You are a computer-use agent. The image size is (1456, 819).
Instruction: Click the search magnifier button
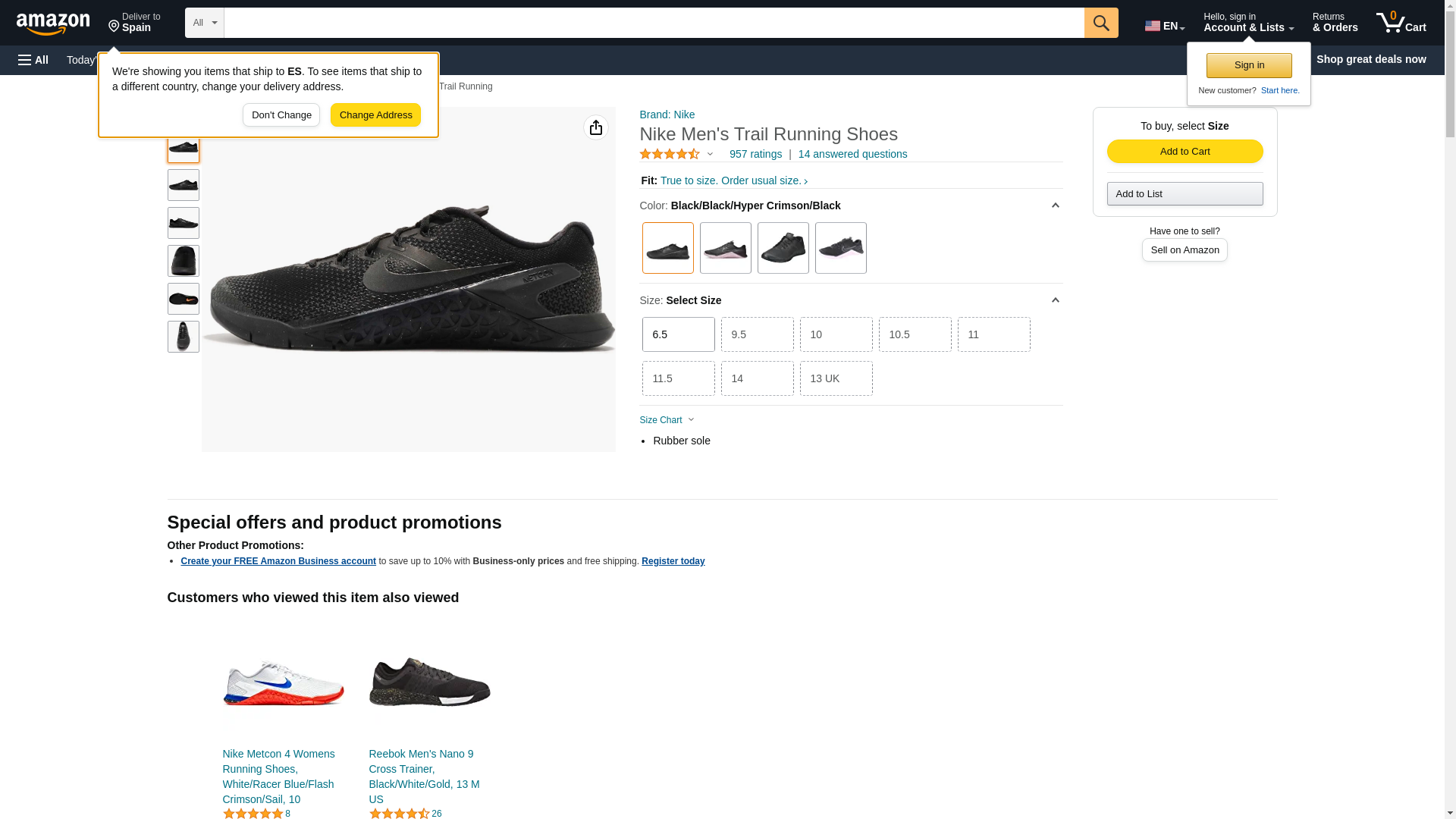[1100, 23]
